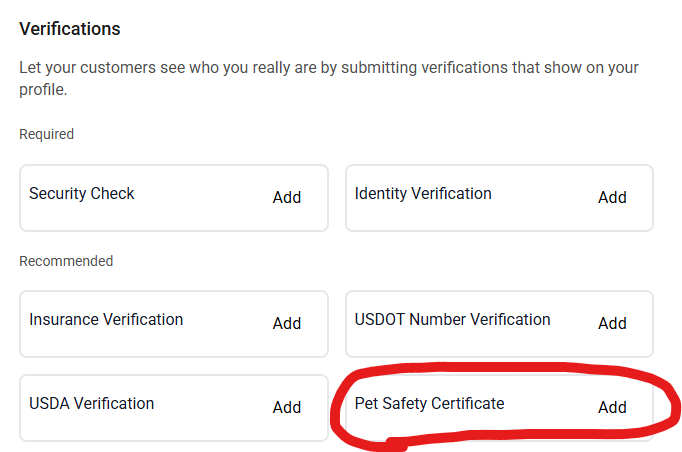This screenshot has width=682, height=452.
Task: Click the Verifications section heading
Action: tap(70, 29)
